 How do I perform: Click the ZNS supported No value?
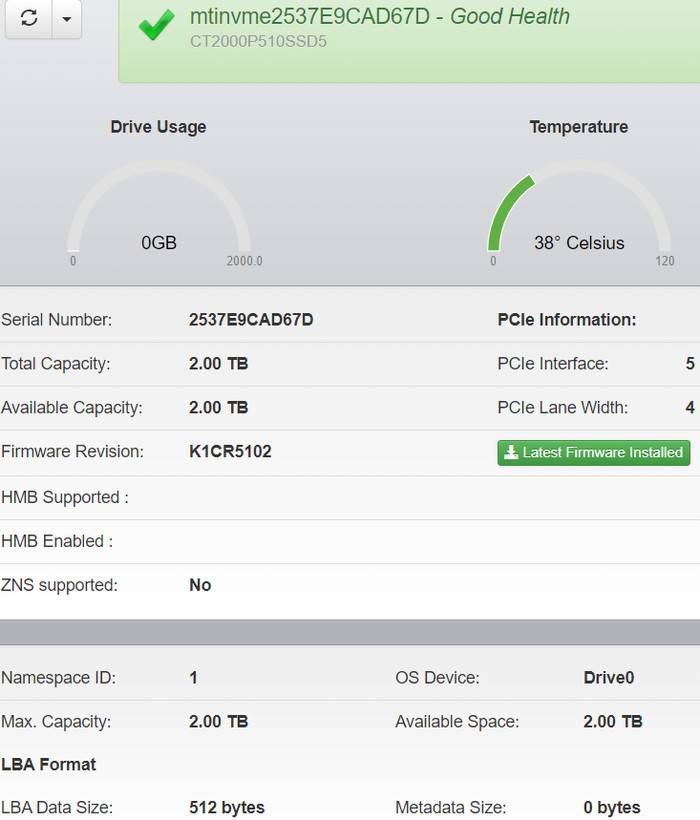(200, 585)
